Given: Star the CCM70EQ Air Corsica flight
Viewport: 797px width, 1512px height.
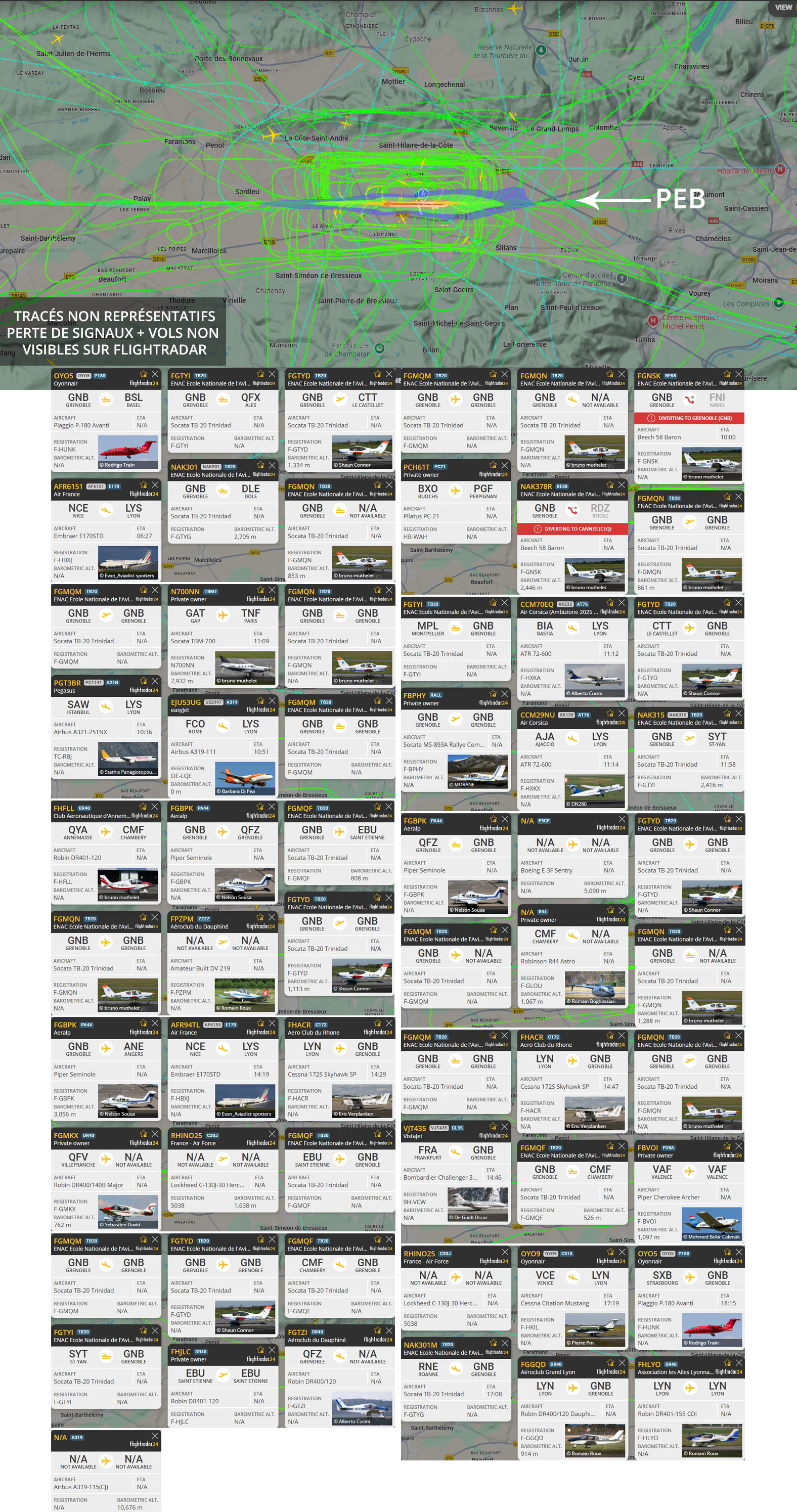Looking at the screenshot, I should (x=610, y=603).
